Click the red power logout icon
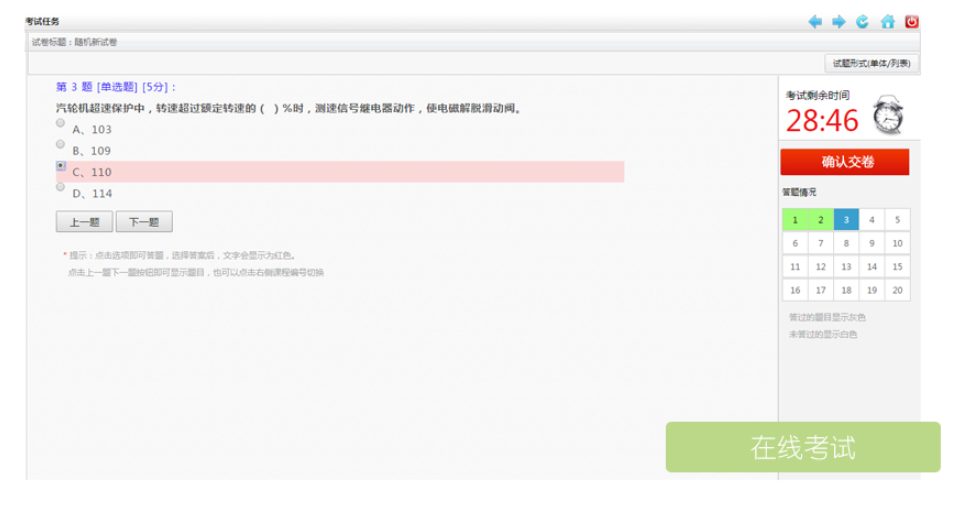The image size is (956, 512). [912, 22]
